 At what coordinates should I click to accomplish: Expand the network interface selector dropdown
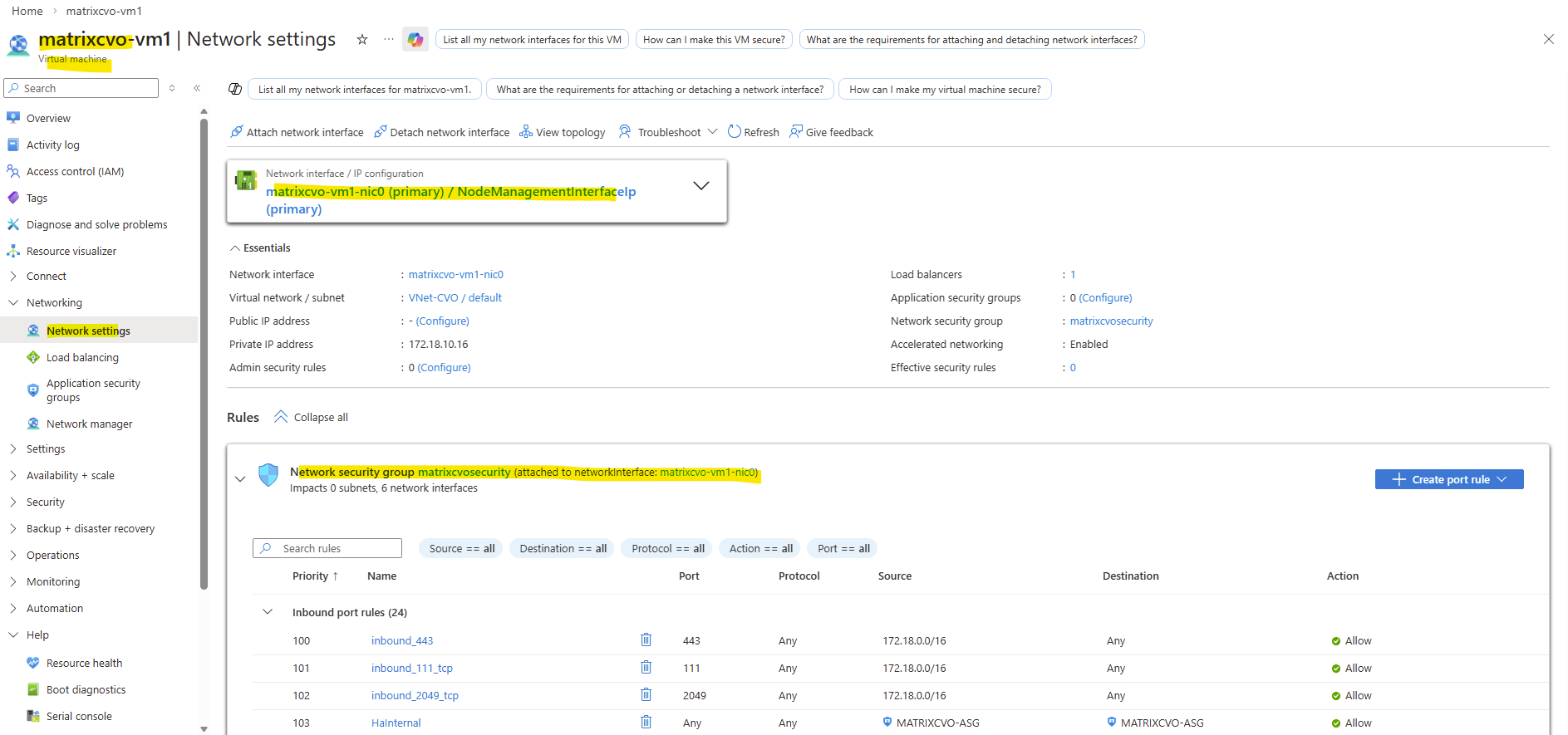coord(700,186)
